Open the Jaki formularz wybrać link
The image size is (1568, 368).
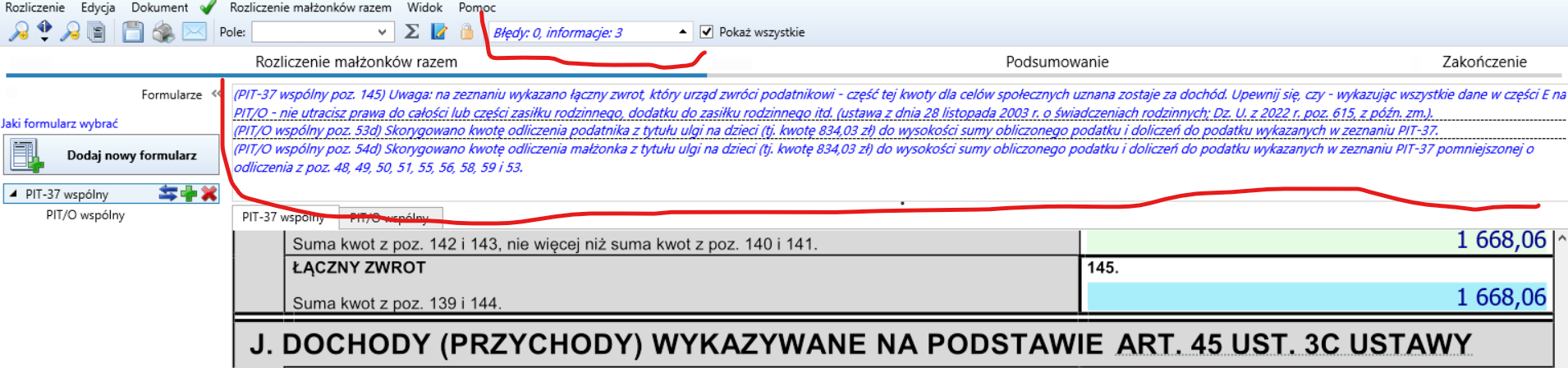(59, 123)
